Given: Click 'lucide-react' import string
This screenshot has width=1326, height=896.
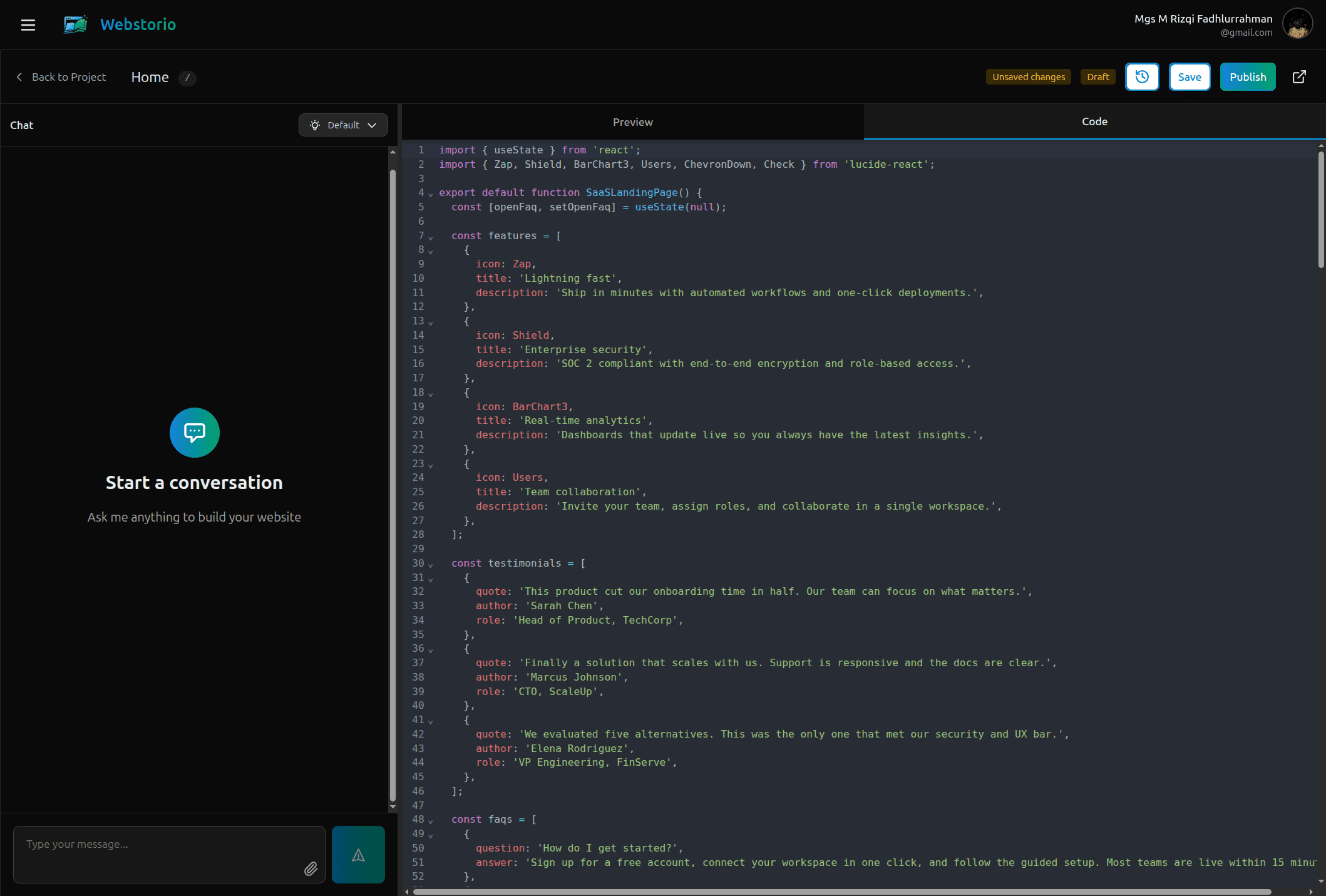Looking at the screenshot, I should (887, 165).
